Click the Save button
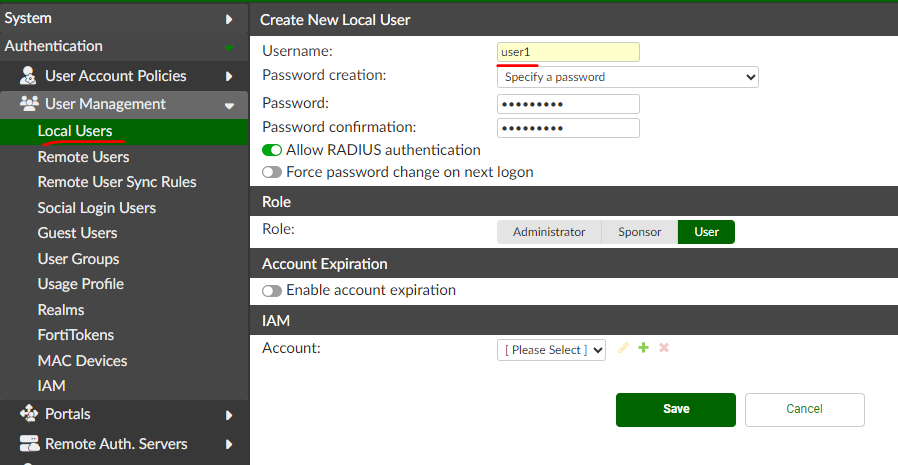This screenshot has height=465, width=898. click(676, 409)
